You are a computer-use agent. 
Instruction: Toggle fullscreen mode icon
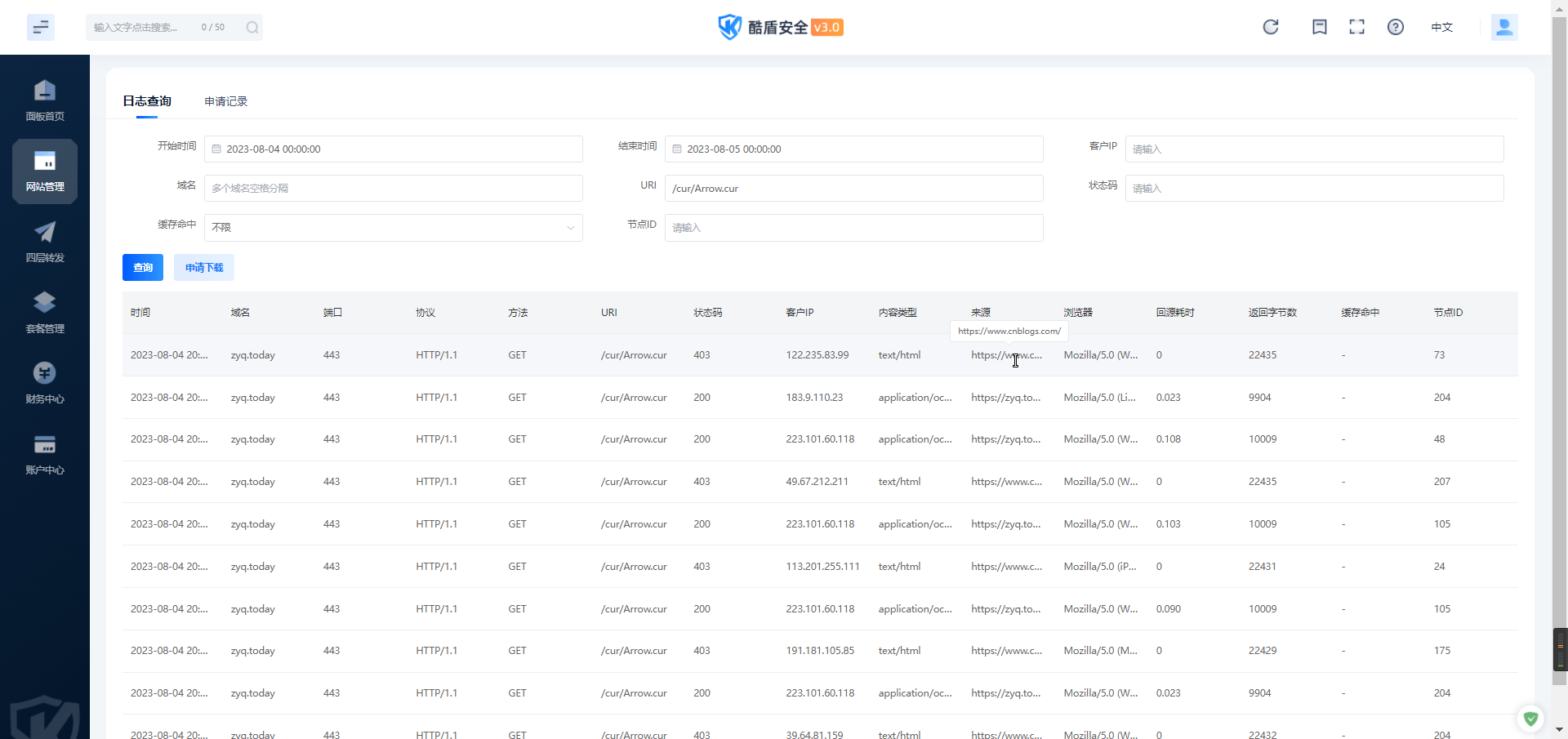[x=1356, y=27]
